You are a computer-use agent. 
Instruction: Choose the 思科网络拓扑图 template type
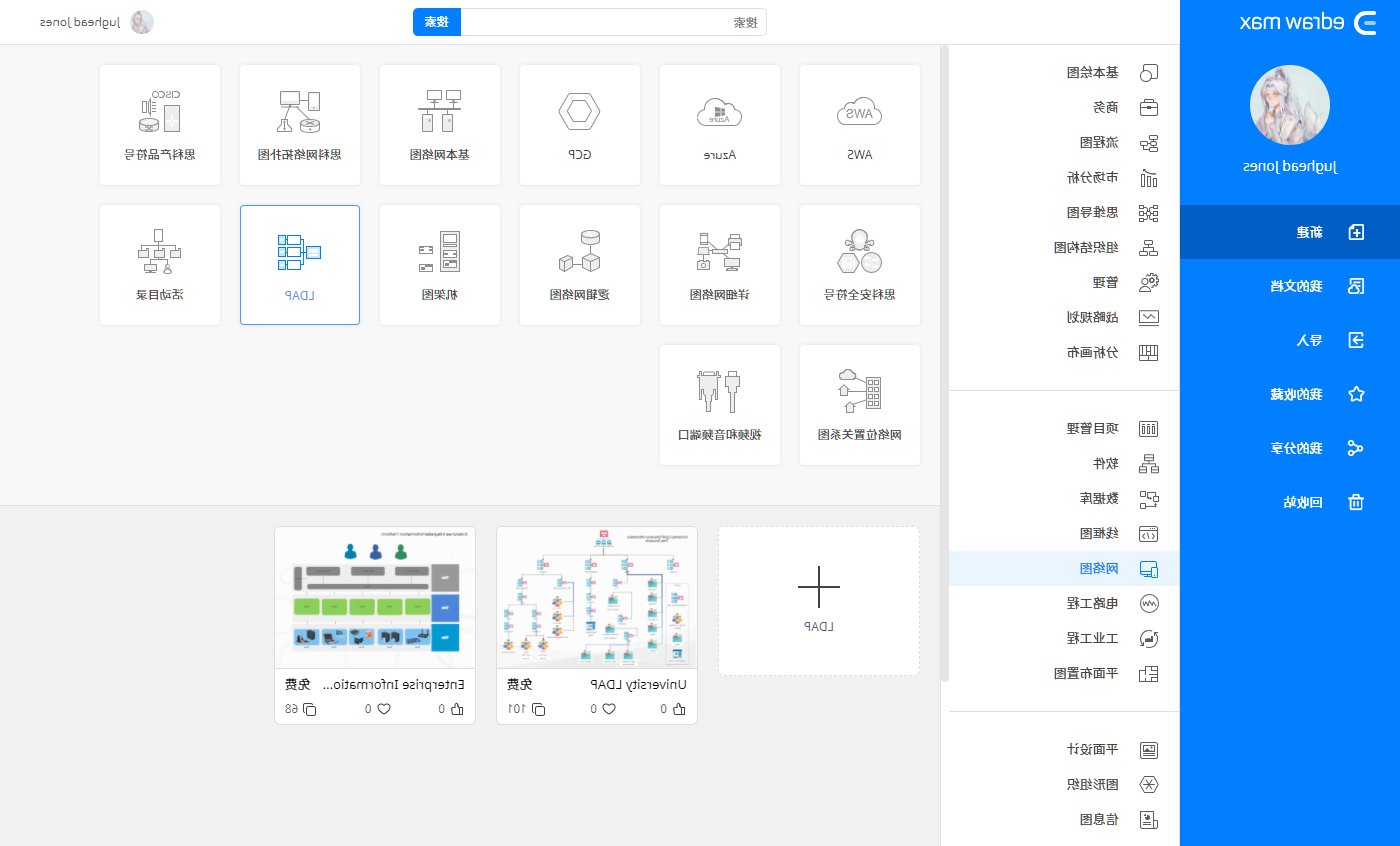[300, 125]
